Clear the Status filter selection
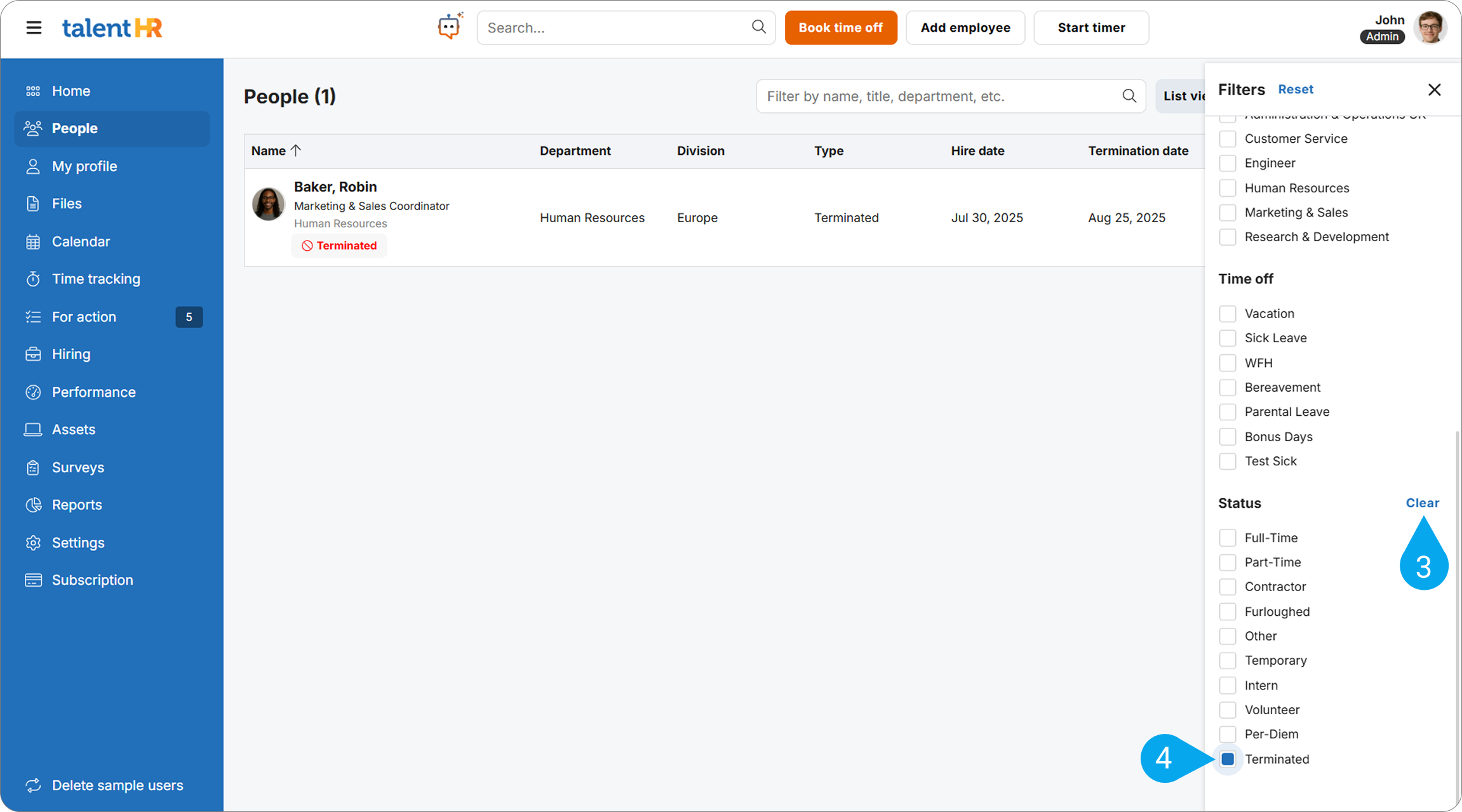The image size is (1462, 812). [1422, 503]
